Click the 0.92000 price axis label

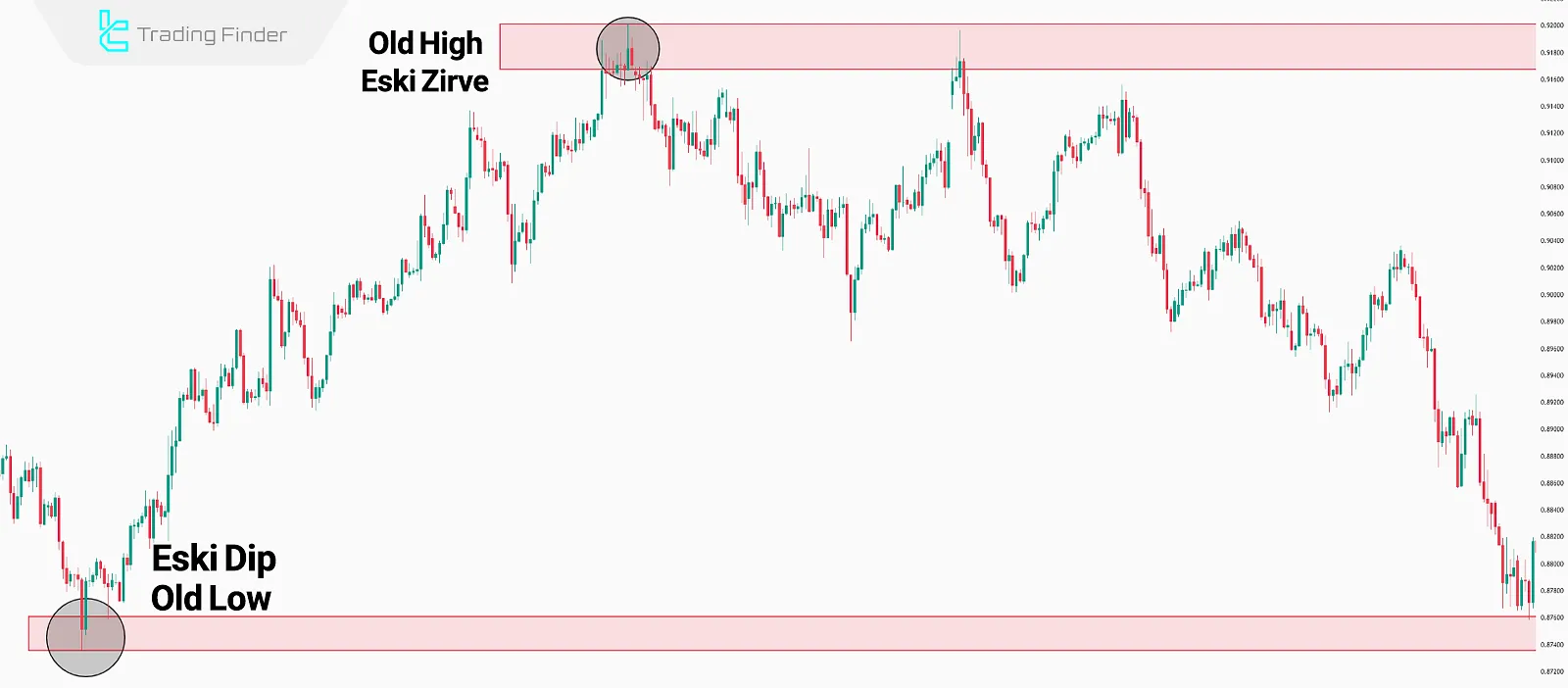[1551, 25]
